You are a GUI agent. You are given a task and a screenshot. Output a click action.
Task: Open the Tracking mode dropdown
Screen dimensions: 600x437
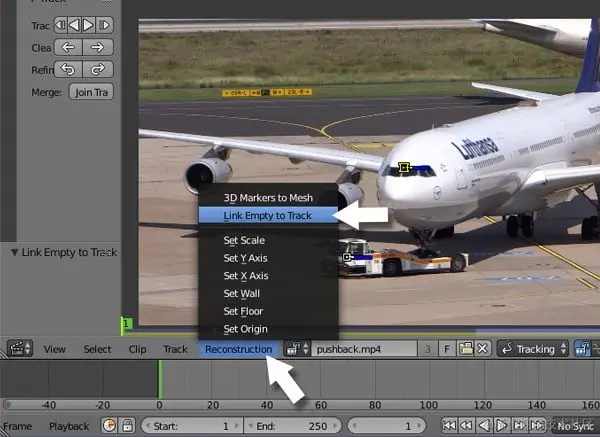point(532,349)
